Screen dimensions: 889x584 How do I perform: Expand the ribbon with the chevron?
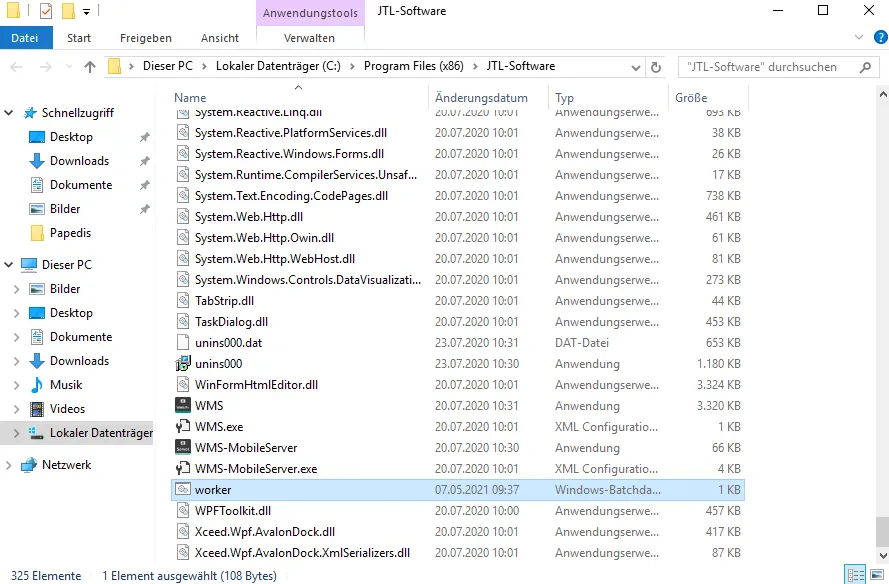point(859,37)
